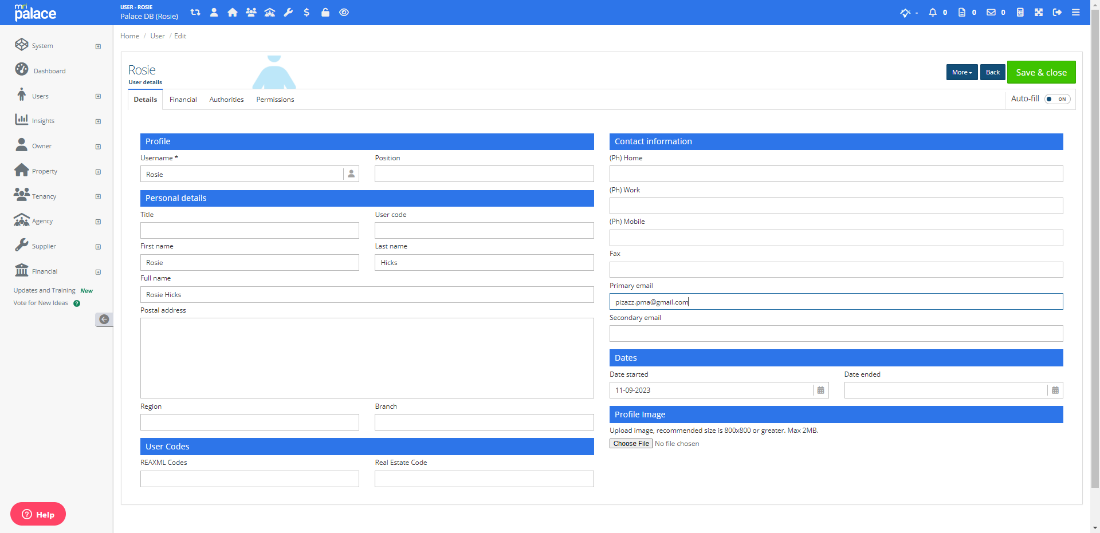Click the Position input field
Image resolution: width=1100 pixels, height=533 pixels.
(484, 174)
